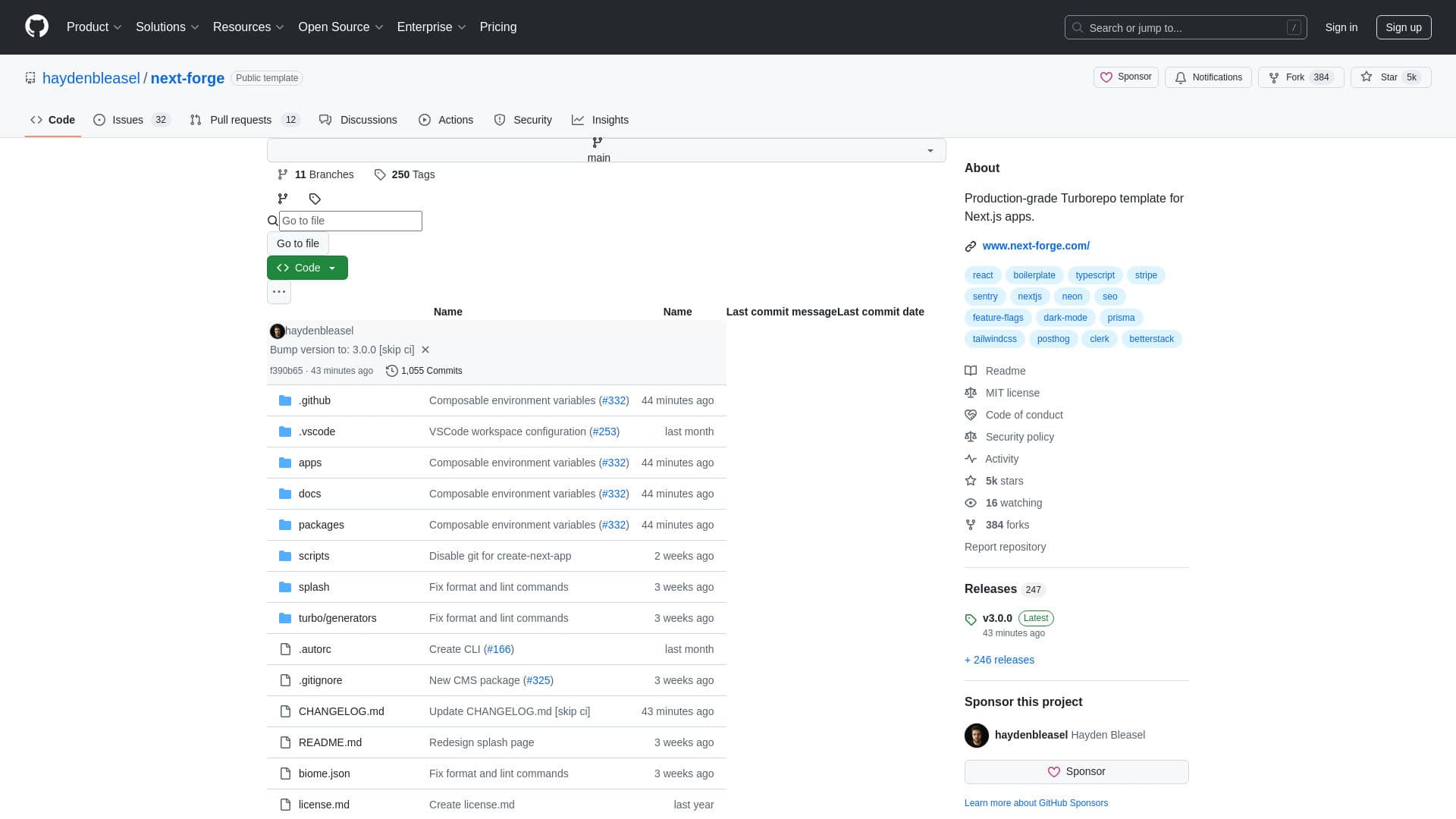Click the commit history clock icon
1456x819 pixels.
point(392,371)
